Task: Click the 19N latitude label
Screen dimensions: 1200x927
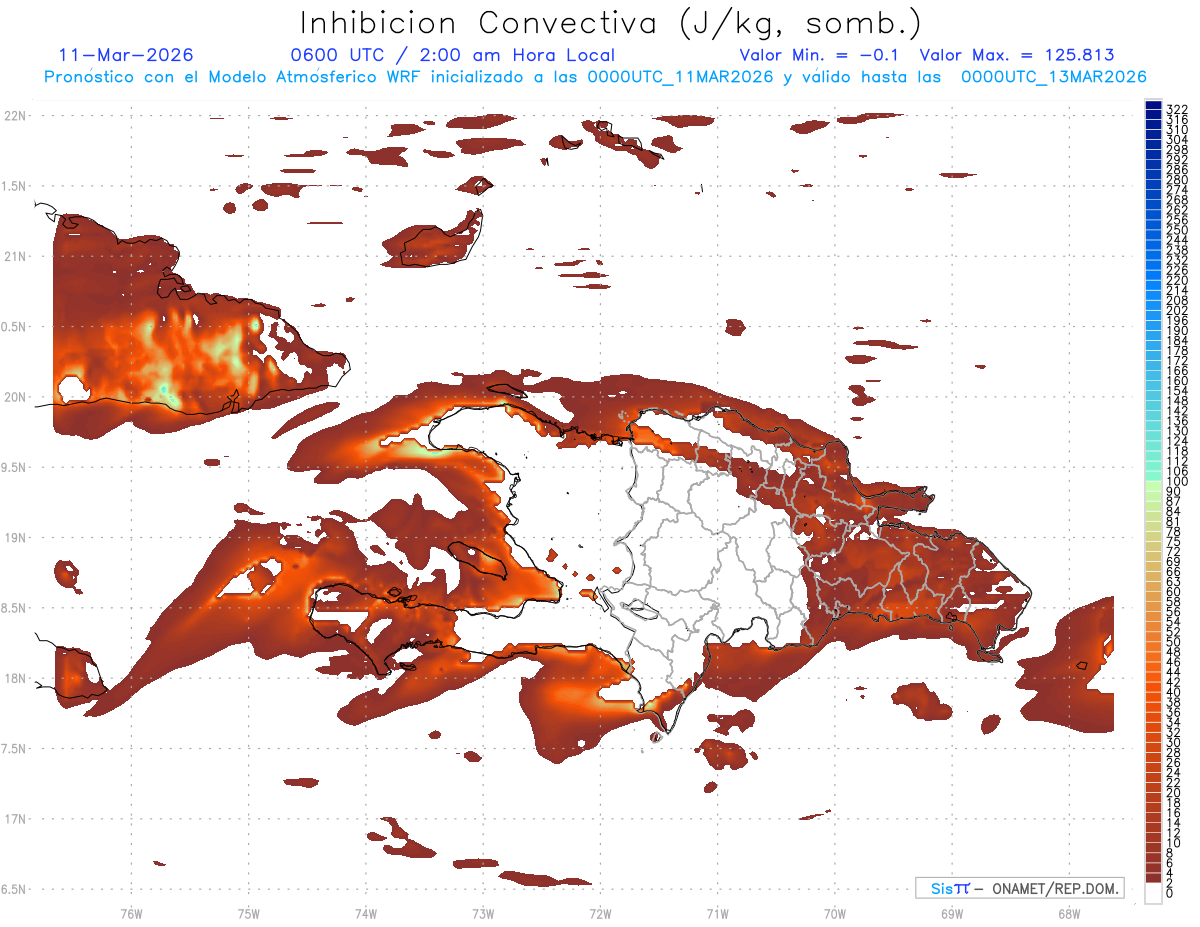Action: (x=15, y=537)
